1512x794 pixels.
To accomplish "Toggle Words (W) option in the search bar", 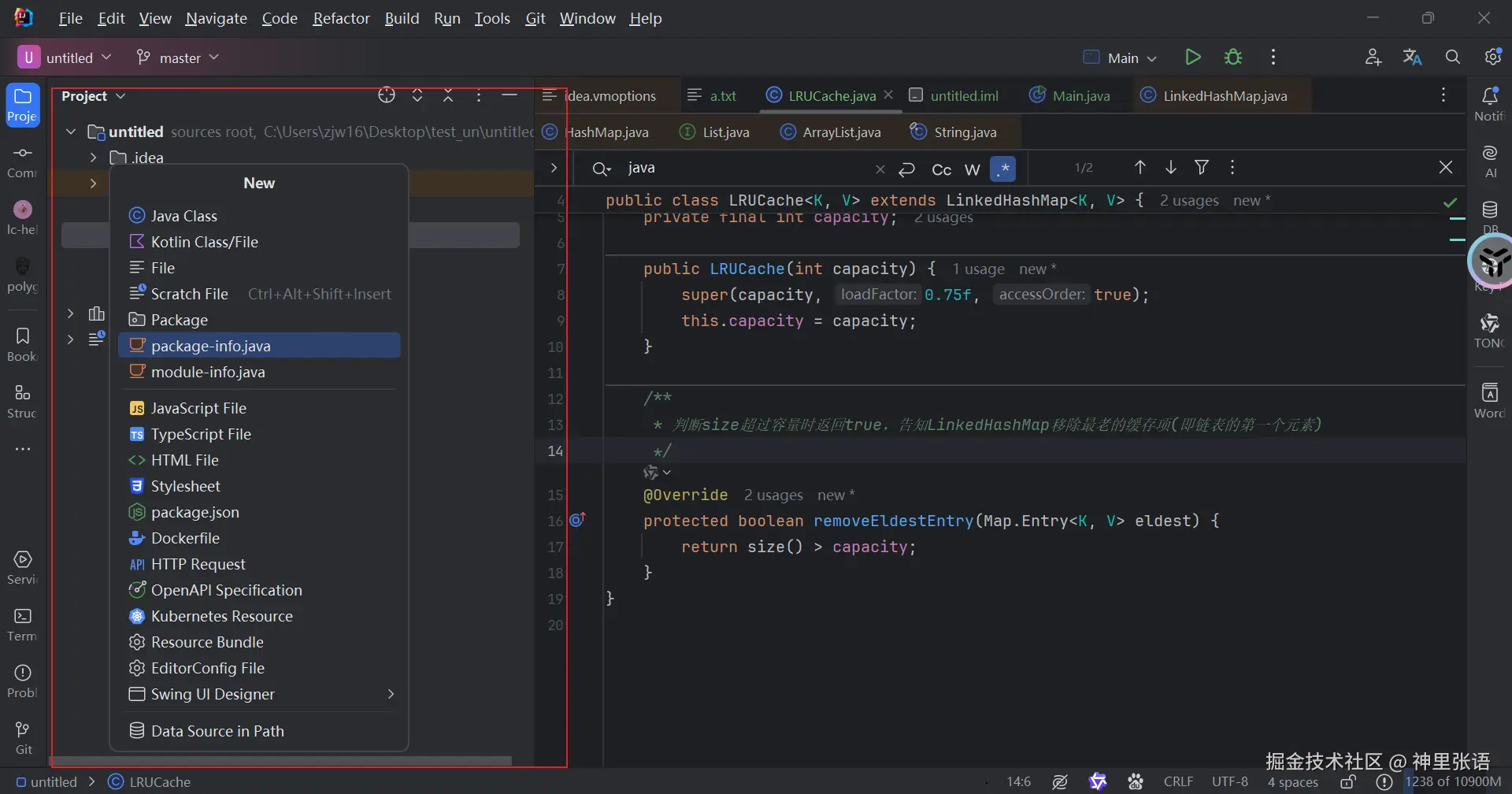I will tap(973, 169).
